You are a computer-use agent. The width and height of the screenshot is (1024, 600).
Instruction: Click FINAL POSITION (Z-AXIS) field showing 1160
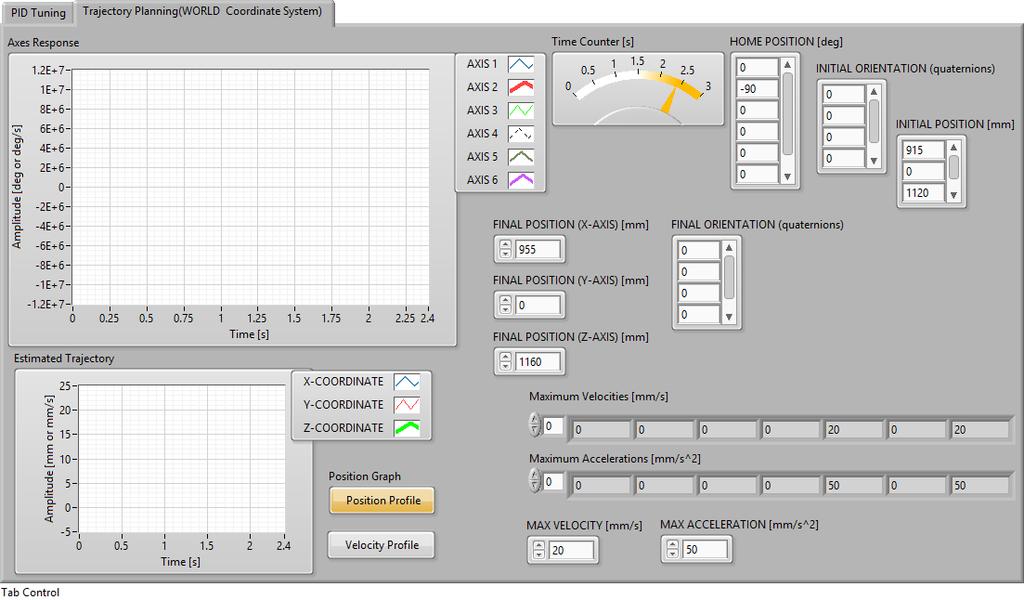[x=537, y=362]
